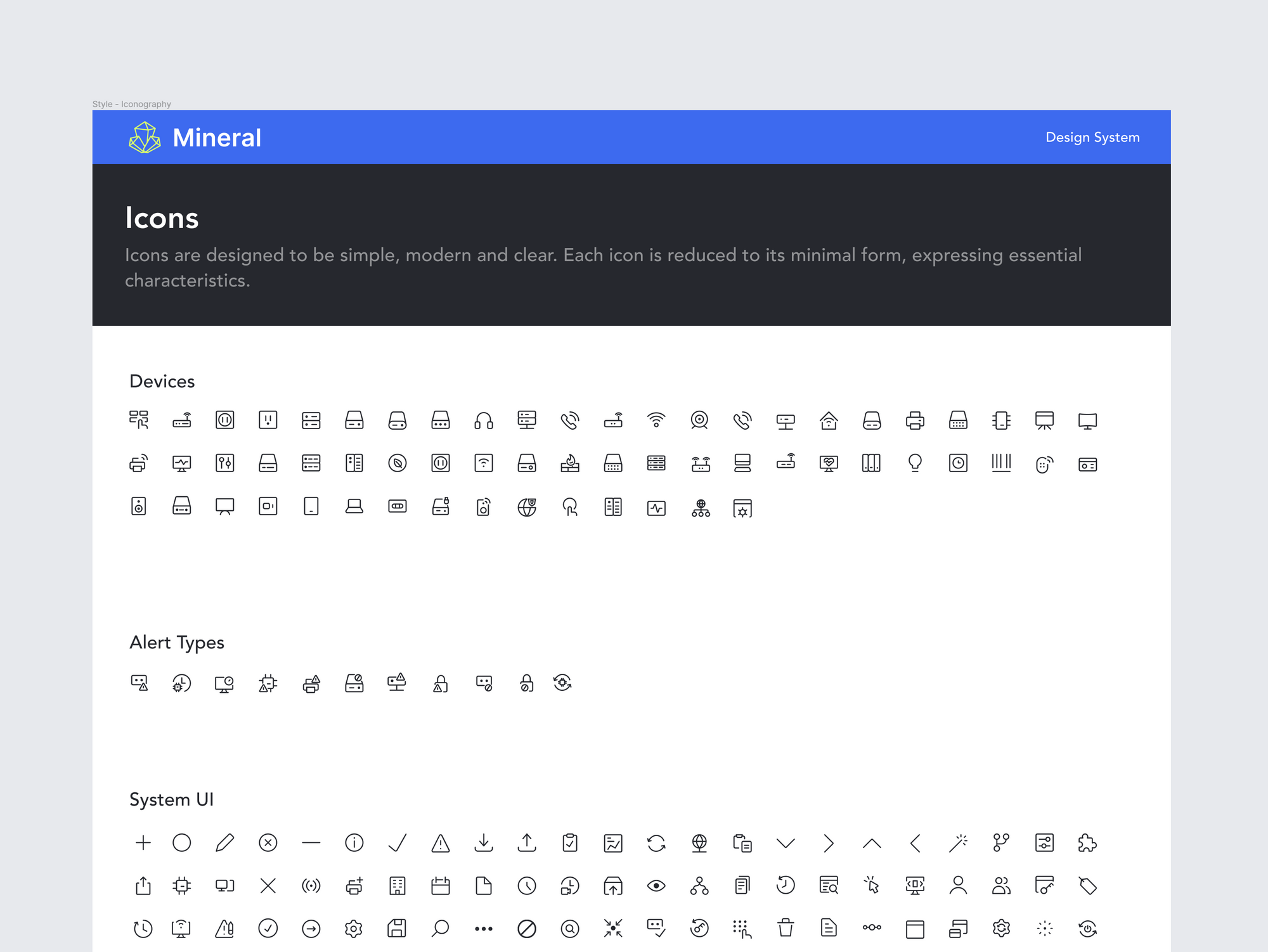The image size is (1268, 952).
Task: Click the download arrow icon
Action: [x=484, y=843]
